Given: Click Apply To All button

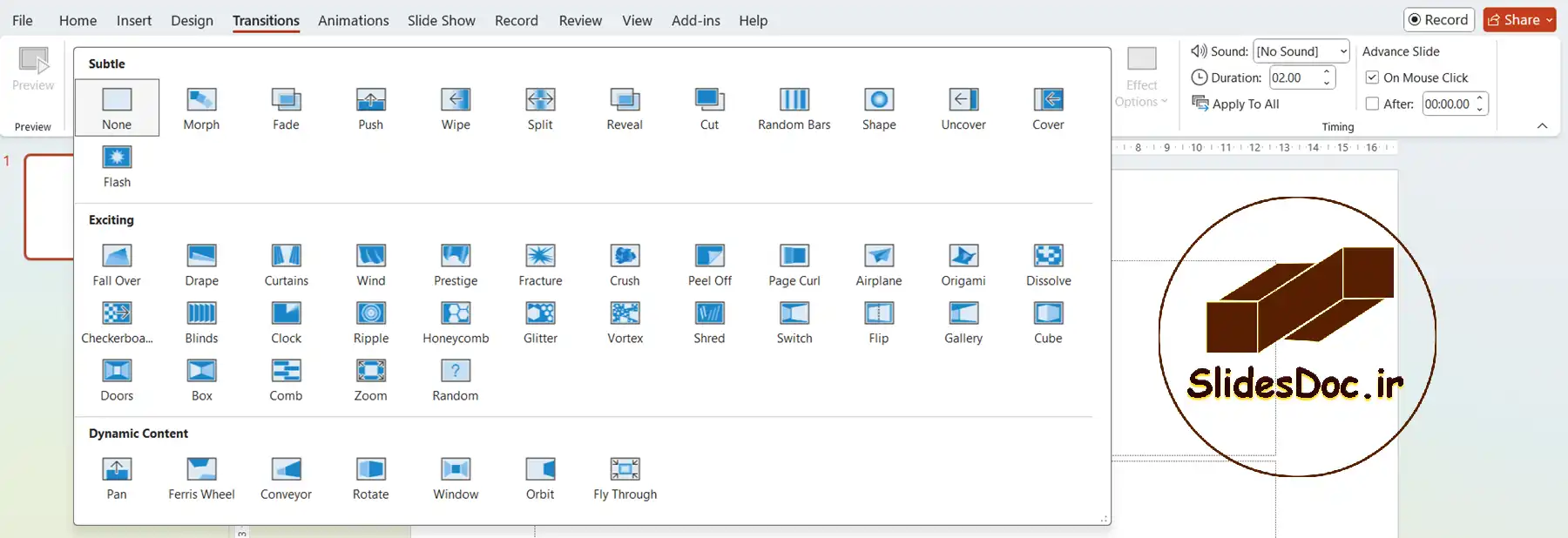Looking at the screenshot, I should pos(1235,104).
